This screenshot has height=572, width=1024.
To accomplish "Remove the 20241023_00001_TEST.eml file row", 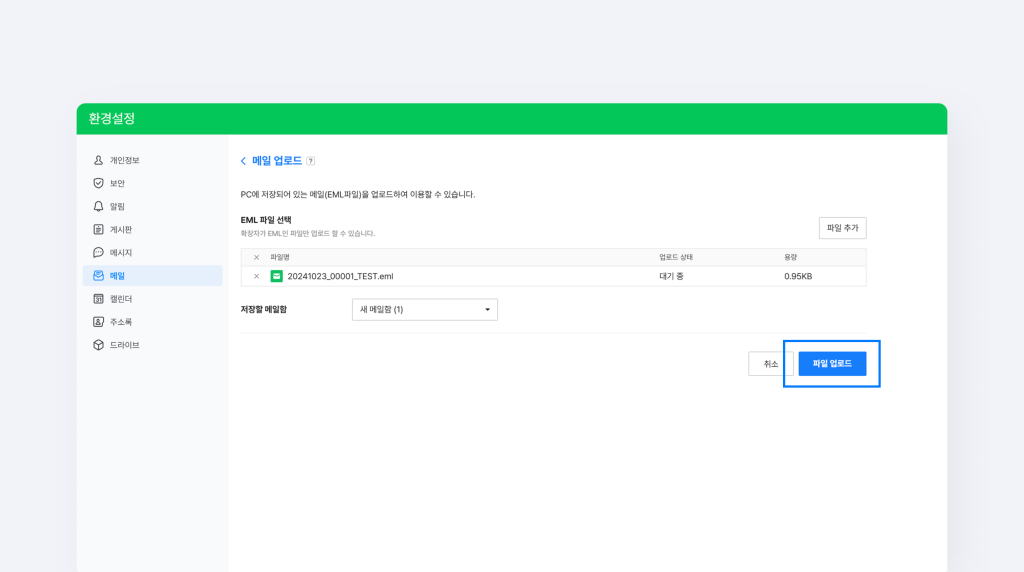I will click(x=256, y=277).
